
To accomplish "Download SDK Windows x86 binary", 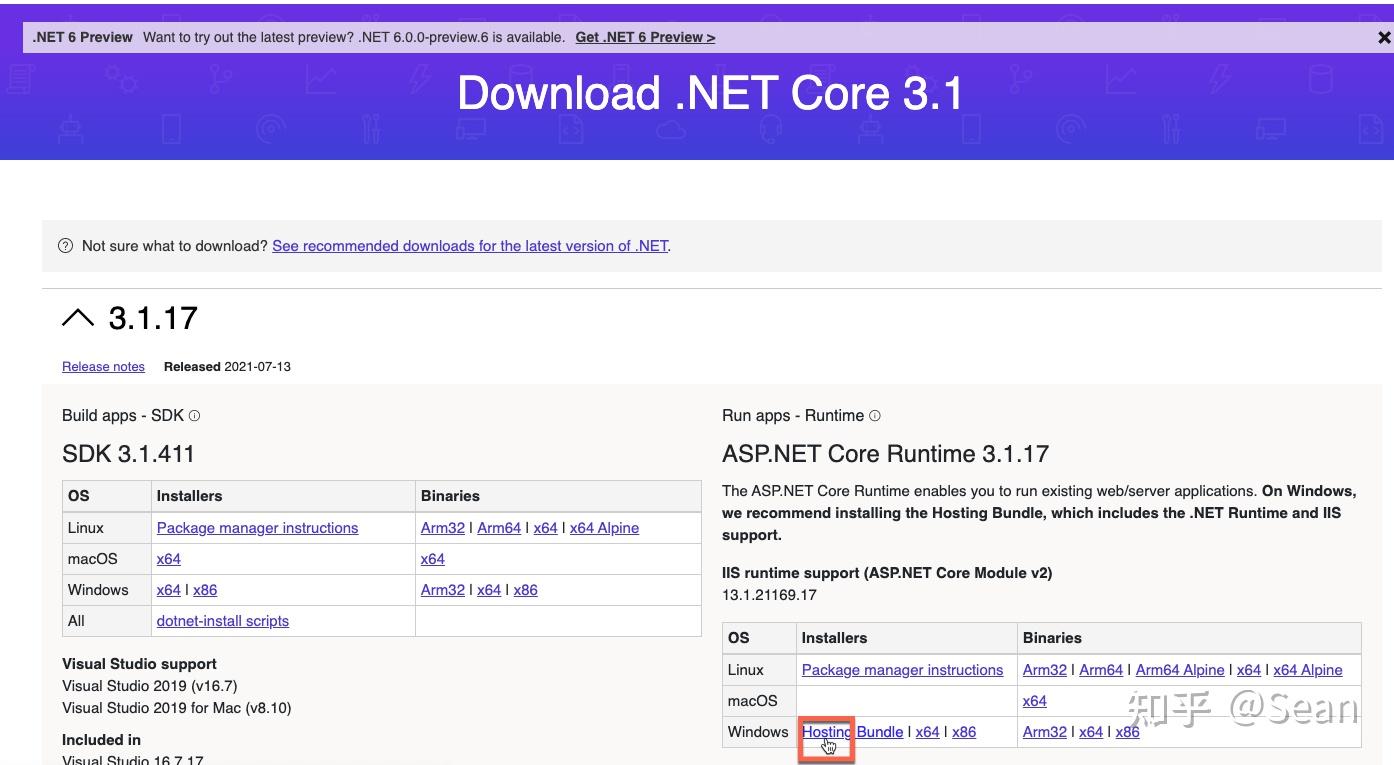I will pyautogui.click(x=525, y=590).
